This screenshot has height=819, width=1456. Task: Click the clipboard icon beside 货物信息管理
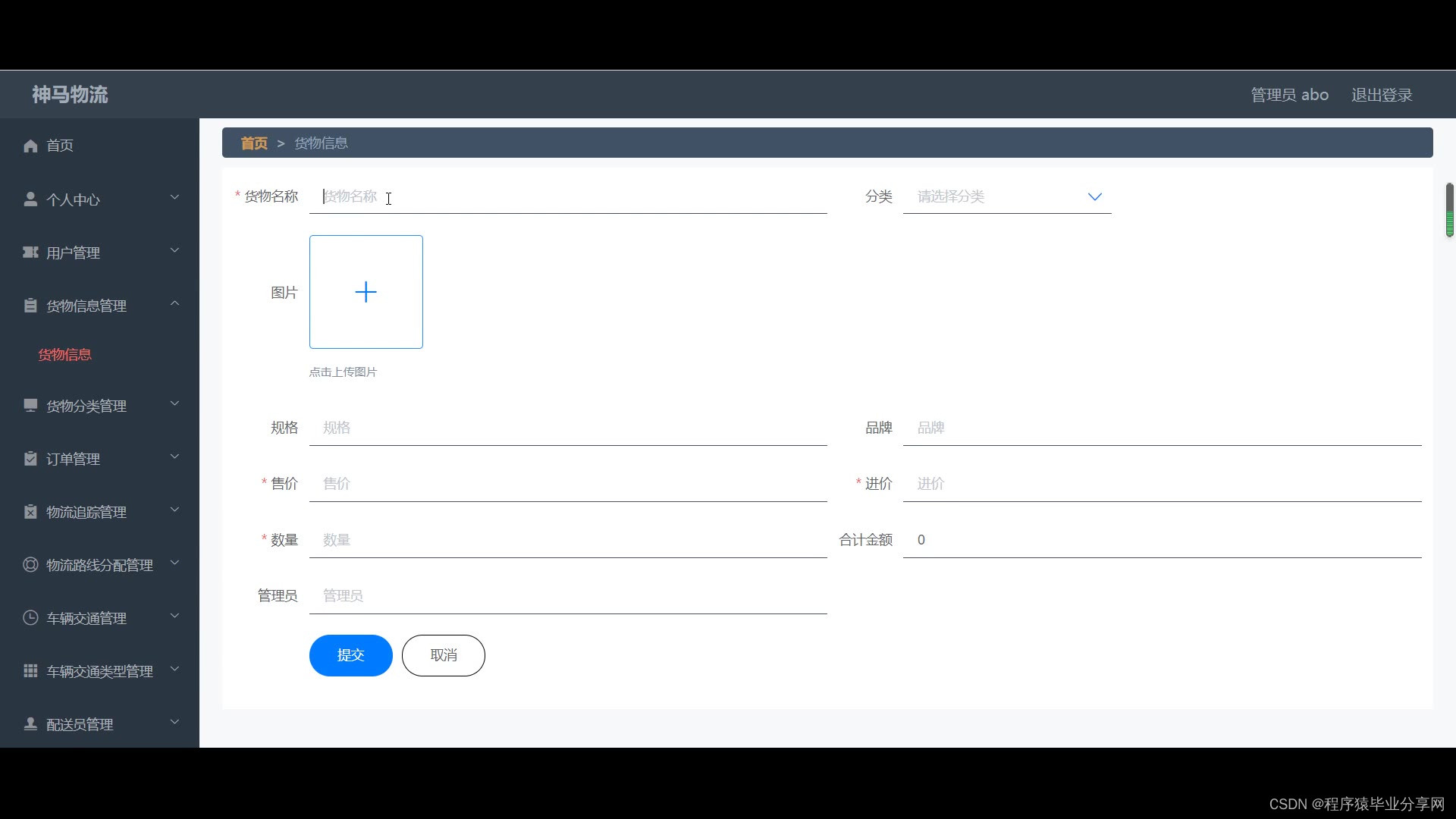30,306
